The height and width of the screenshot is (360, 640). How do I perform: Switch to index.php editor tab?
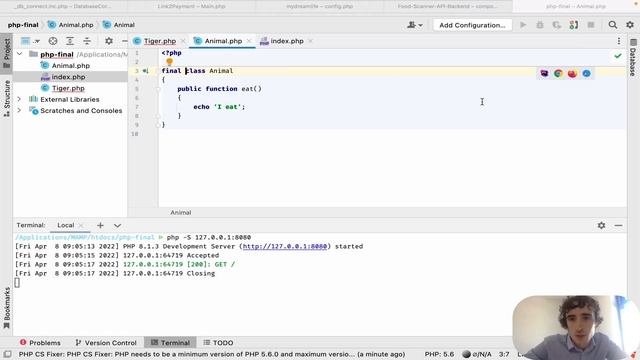[x=287, y=41]
